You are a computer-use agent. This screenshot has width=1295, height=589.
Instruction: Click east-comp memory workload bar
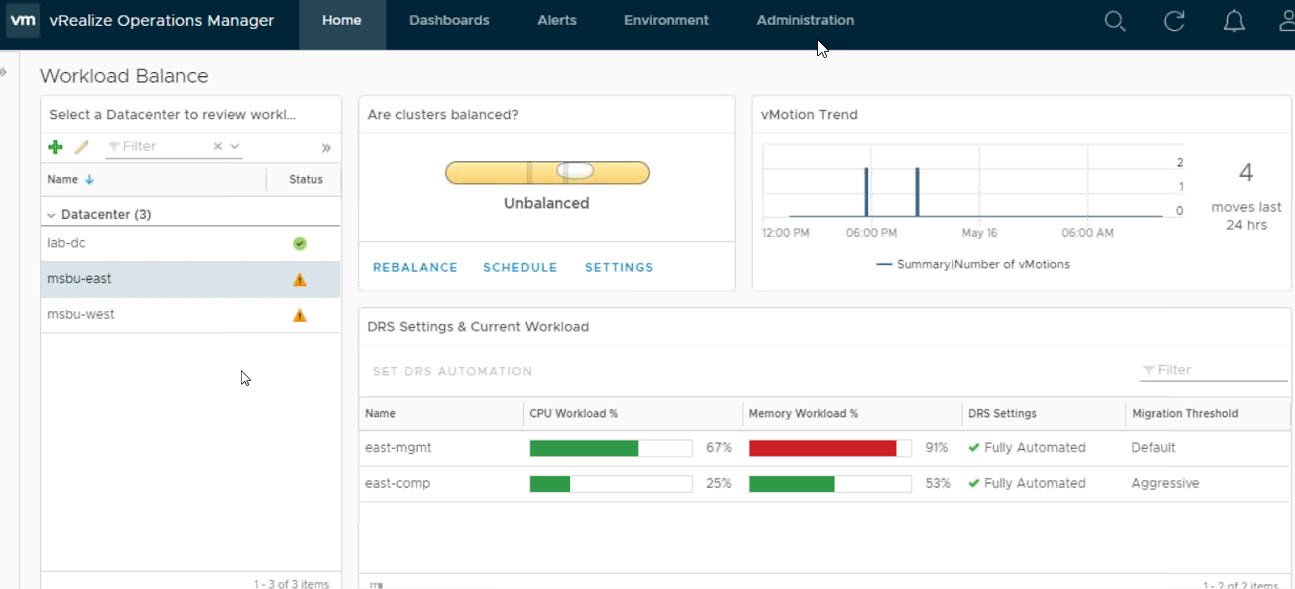pos(830,484)
